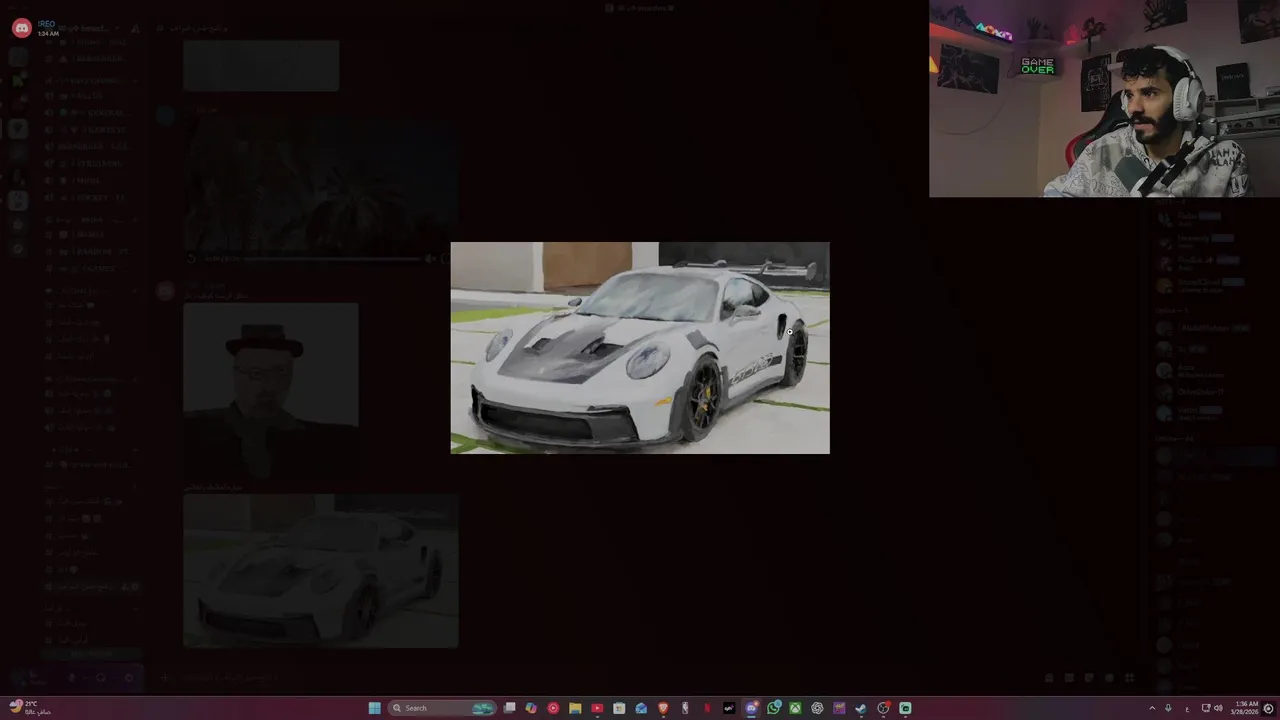Image resolution: width=1280 pixels, height=720 pixels.
Task: Open ChatGPT from the taskbar
Action: click(x=817, y=708)
